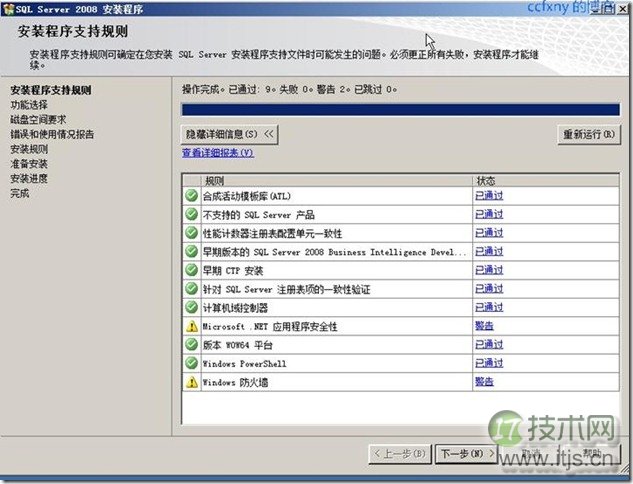The image size is (633, 484).
Task: Open 查看详细报表(V) link
Action: click(x=218, y=153)
